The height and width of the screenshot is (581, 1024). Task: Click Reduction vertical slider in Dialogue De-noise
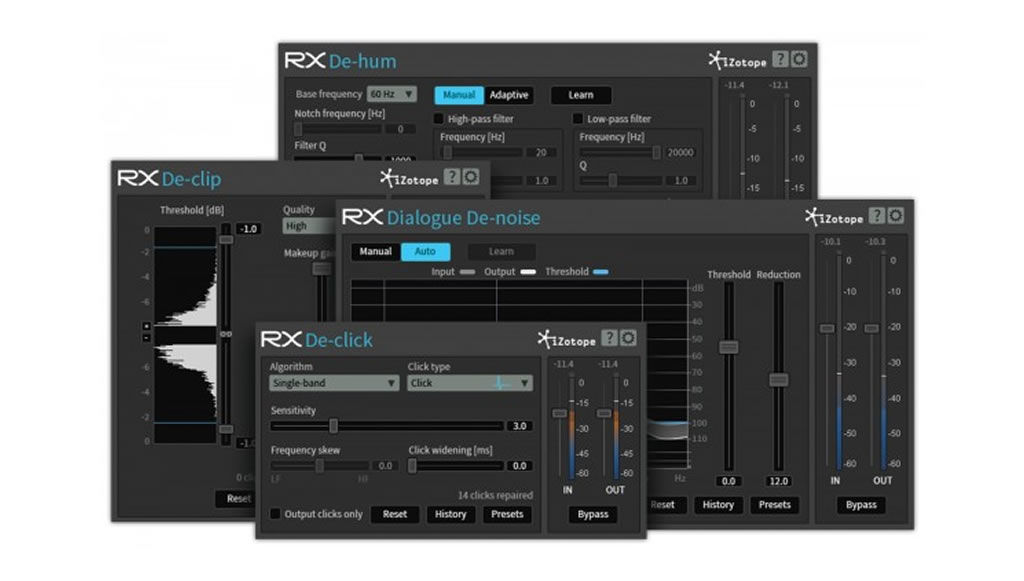(x=778, y=379)
